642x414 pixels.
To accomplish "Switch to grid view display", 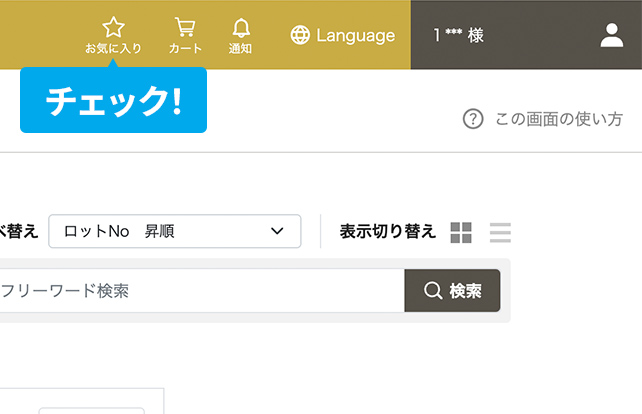I will click(461, 233).
